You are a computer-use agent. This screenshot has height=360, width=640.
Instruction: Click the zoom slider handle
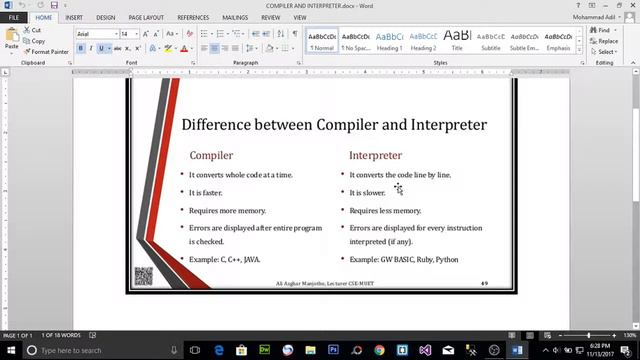coord(589,336)
